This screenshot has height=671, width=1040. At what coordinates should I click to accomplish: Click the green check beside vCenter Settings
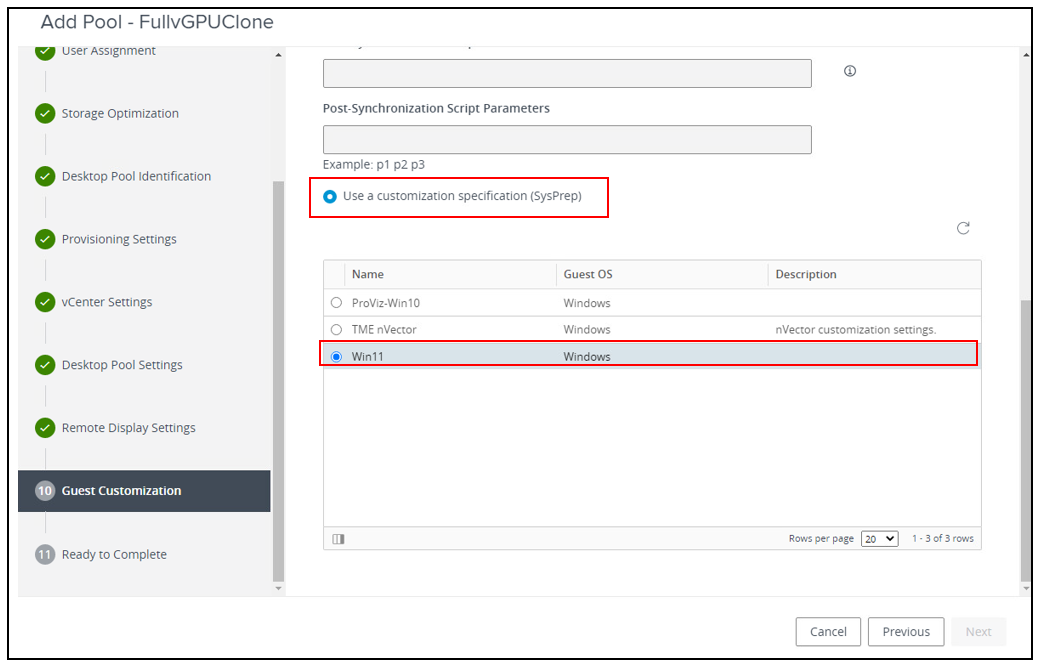click(x=45, y=301)
